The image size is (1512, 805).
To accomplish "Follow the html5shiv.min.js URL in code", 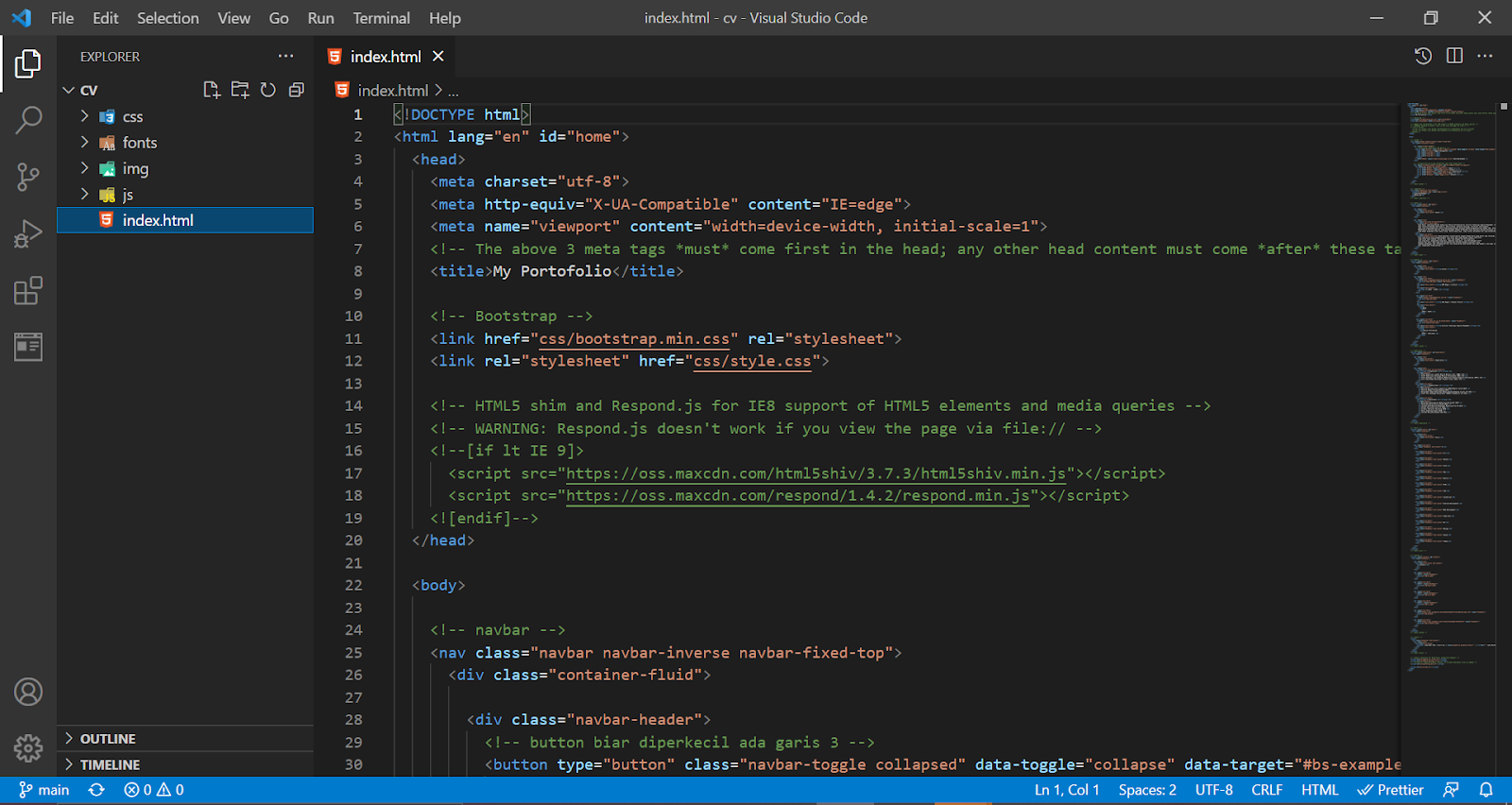I will tap(816, 473).
